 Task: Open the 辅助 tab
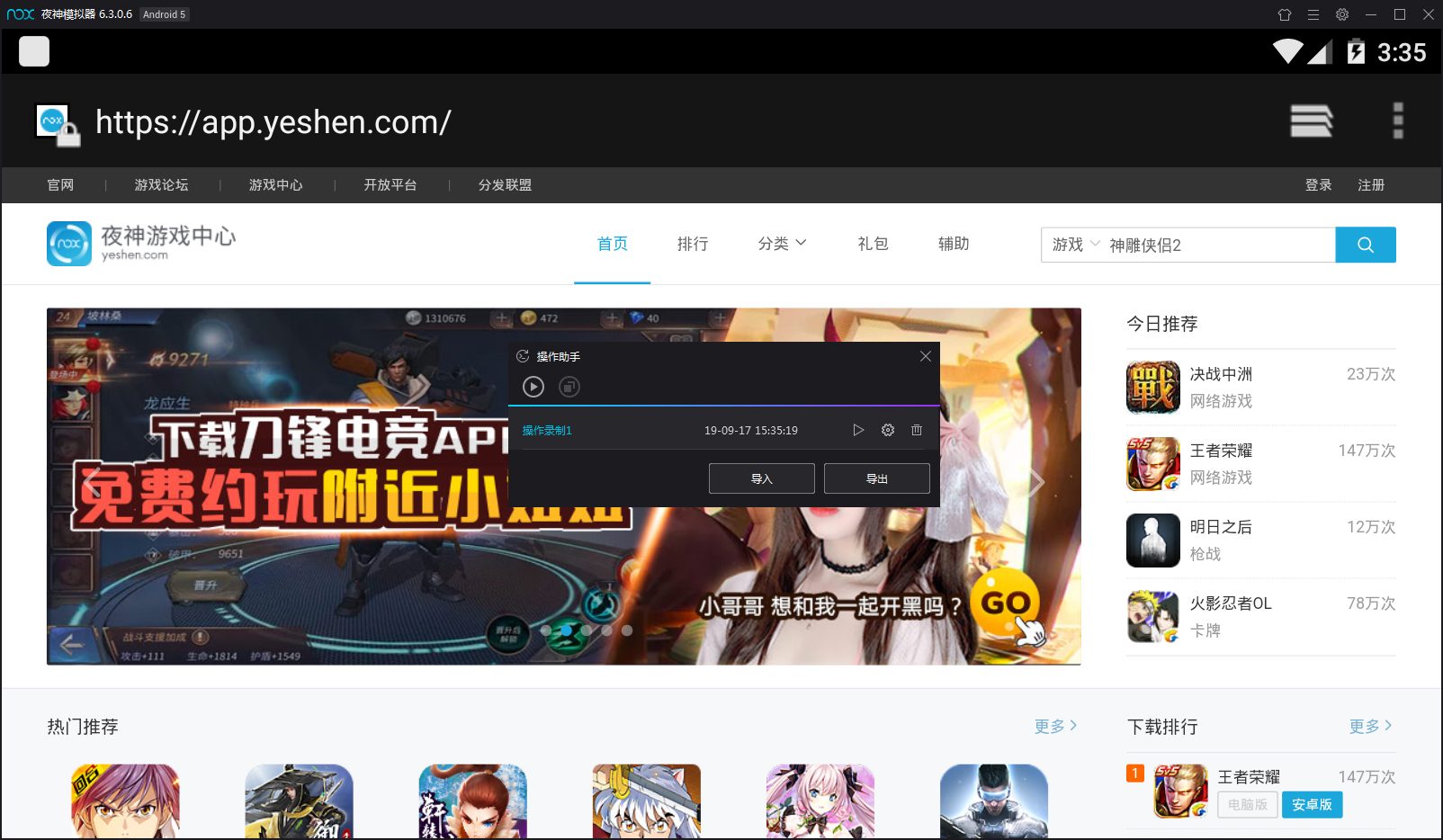coord(954,244)
